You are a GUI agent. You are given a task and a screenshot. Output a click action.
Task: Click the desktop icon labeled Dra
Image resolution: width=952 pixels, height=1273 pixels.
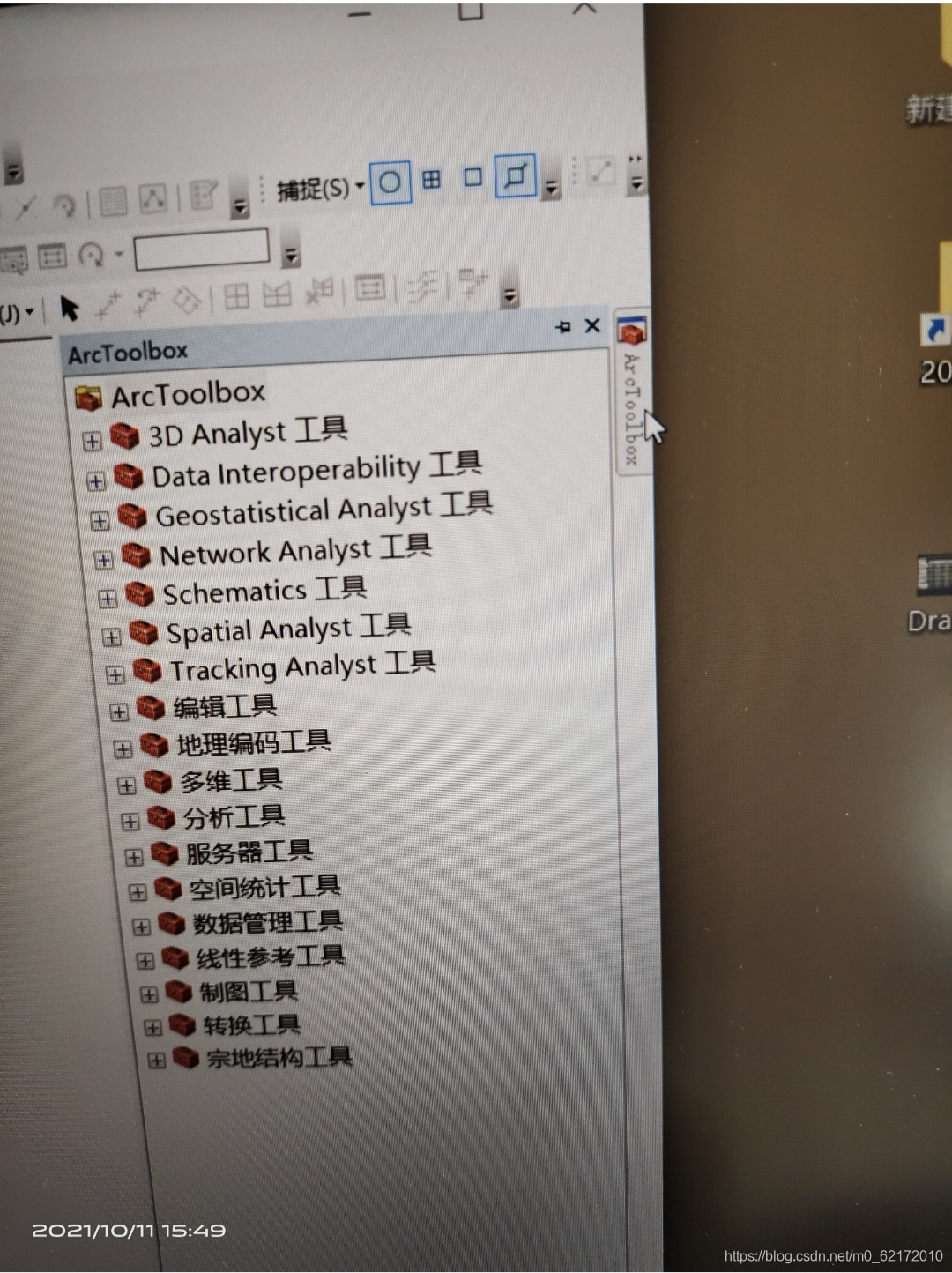pos(933,575)
